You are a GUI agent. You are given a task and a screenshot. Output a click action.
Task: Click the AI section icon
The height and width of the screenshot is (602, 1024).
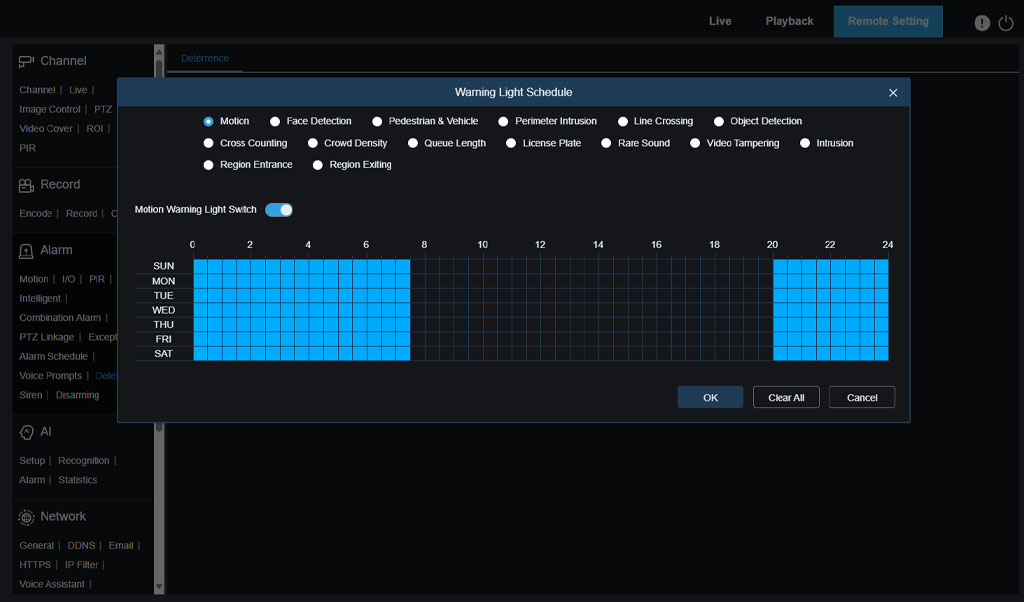coord(27,432)
